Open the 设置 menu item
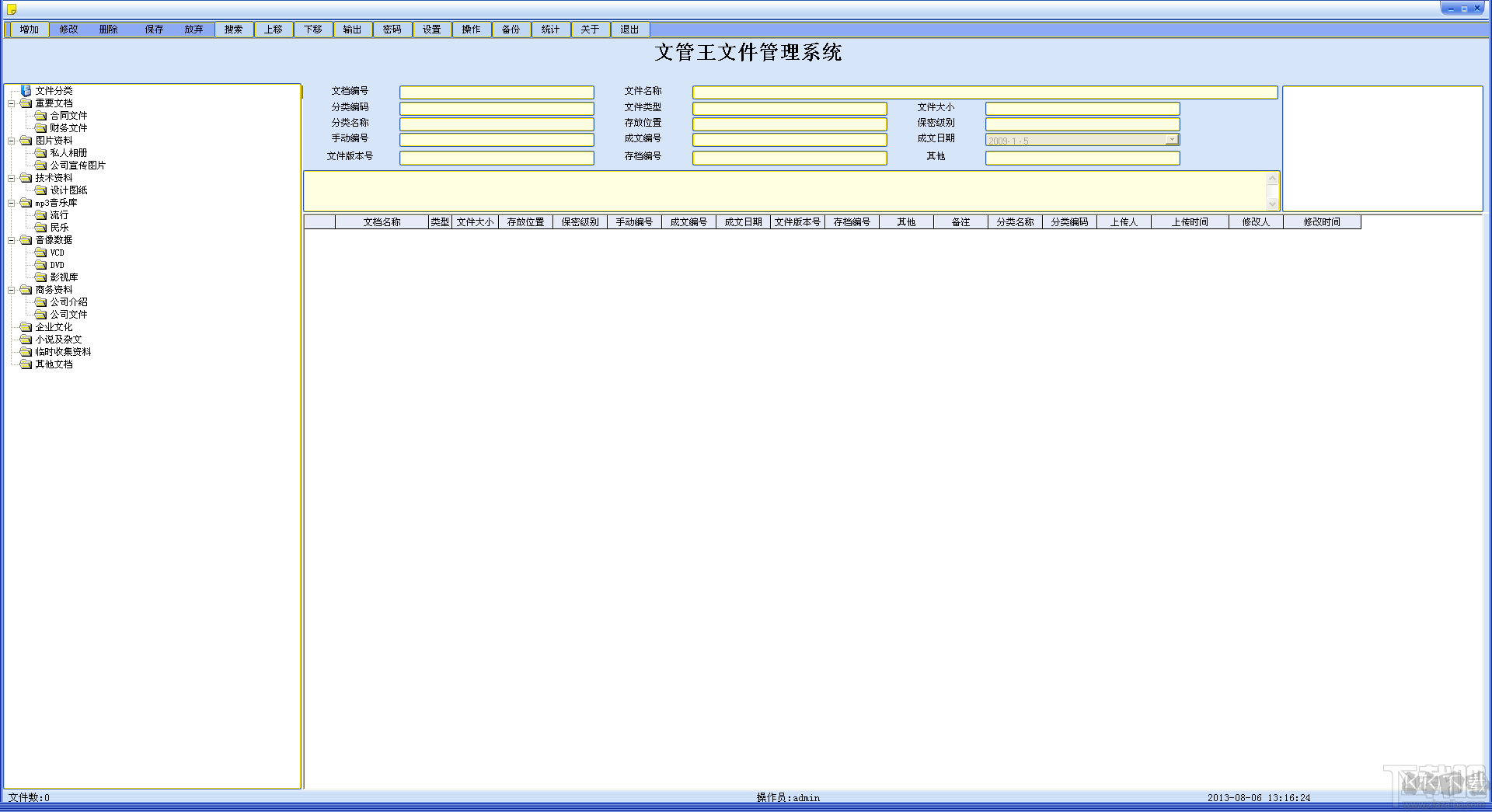The image size is (1492, 812). (x=431, y=30)
